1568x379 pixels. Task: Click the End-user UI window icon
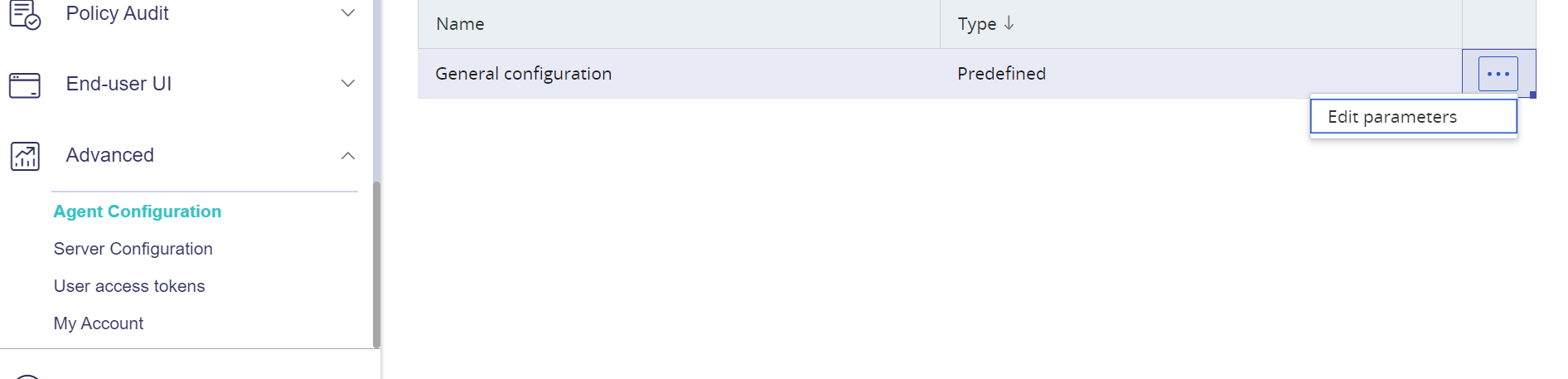[x=25, y=85]
